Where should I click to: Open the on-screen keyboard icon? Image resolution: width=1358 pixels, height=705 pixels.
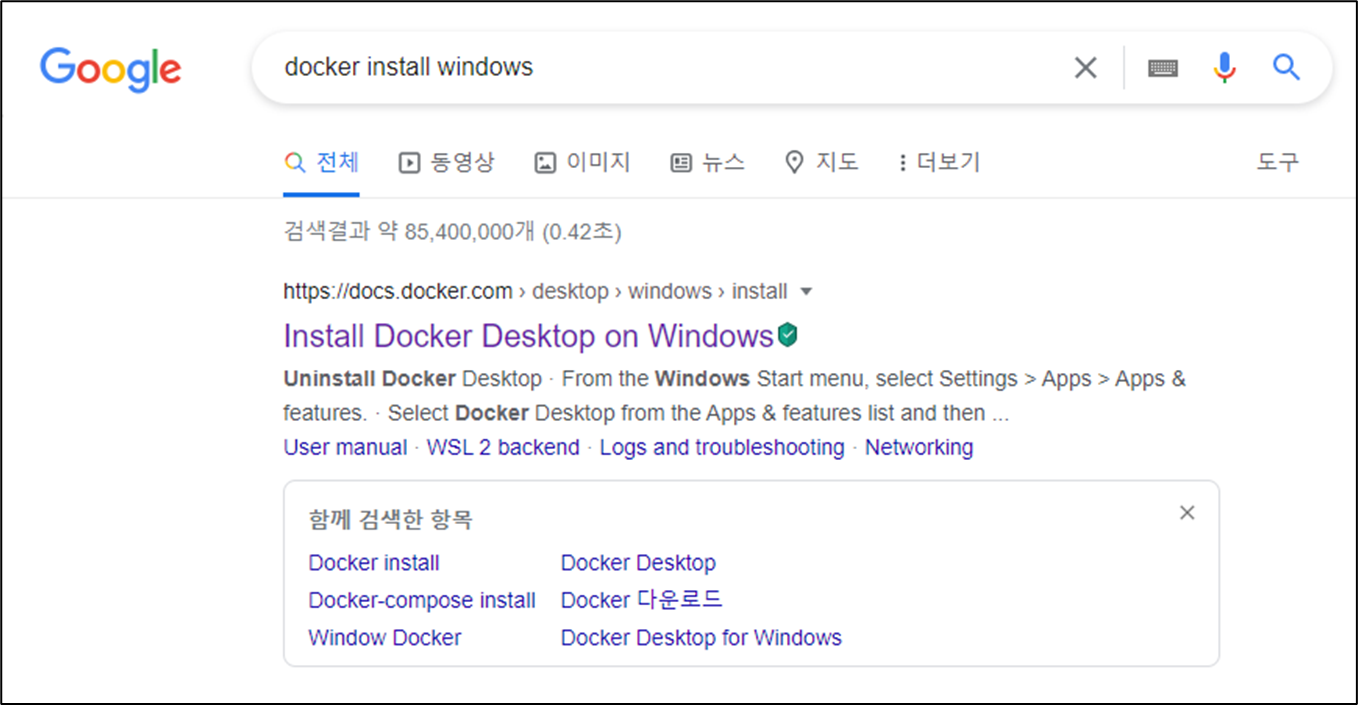[1162, 68]
